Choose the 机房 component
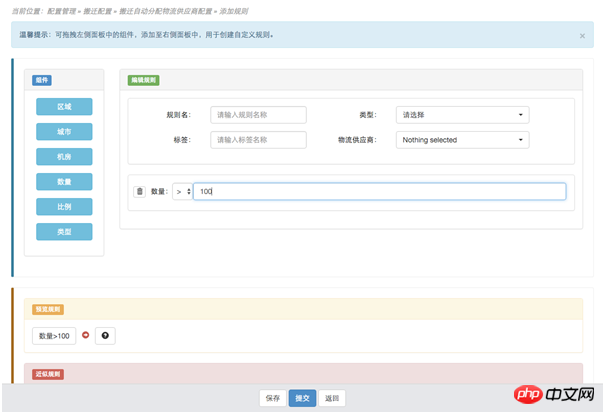 (64, 156)
